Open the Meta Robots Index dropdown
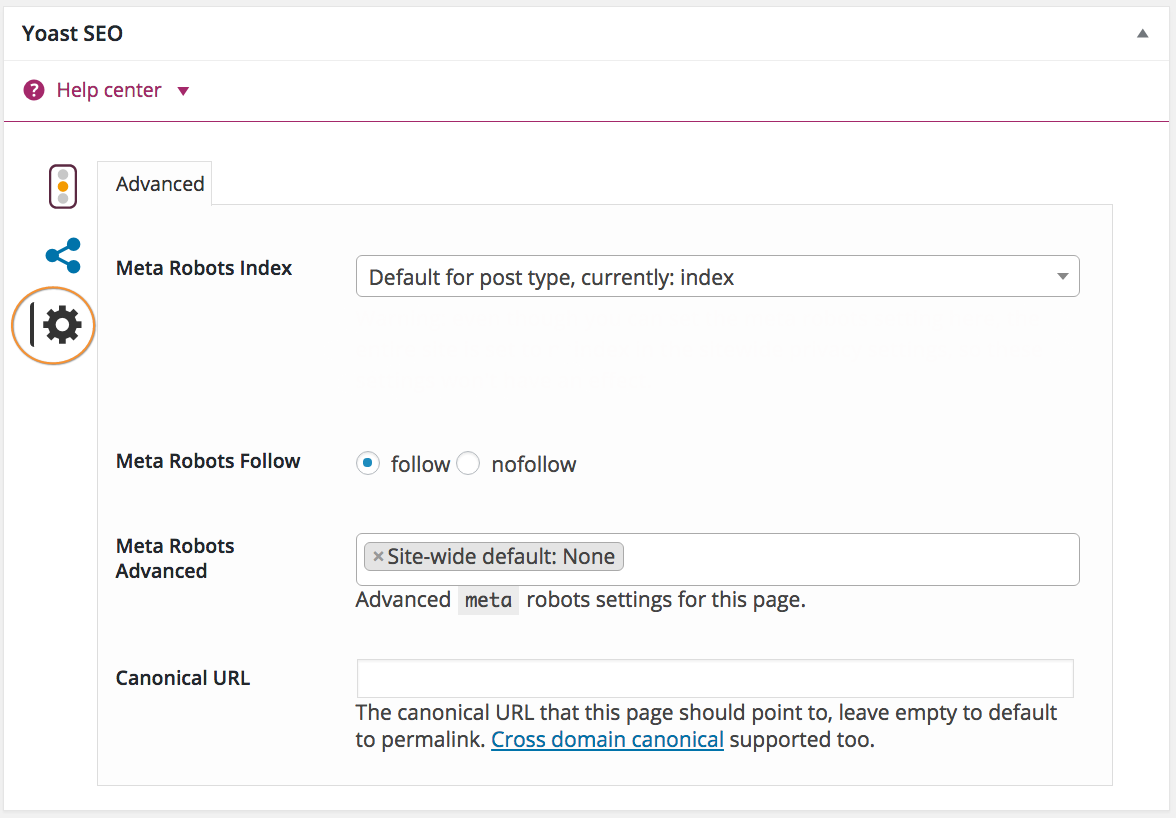The height and width of the screenshot is (818, 1176). coord(717,277)
